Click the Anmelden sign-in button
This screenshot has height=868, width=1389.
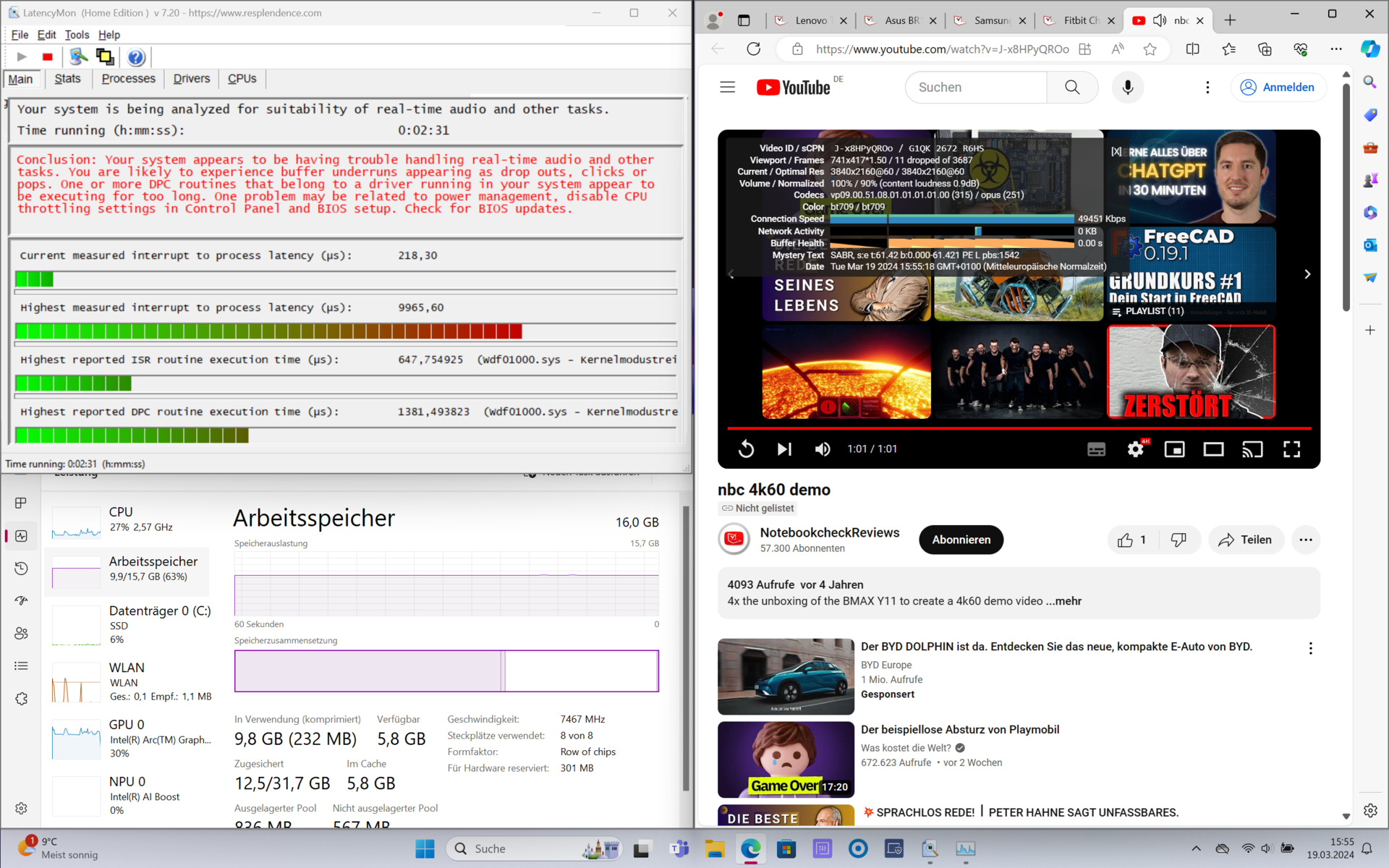tap(1278, 88)
